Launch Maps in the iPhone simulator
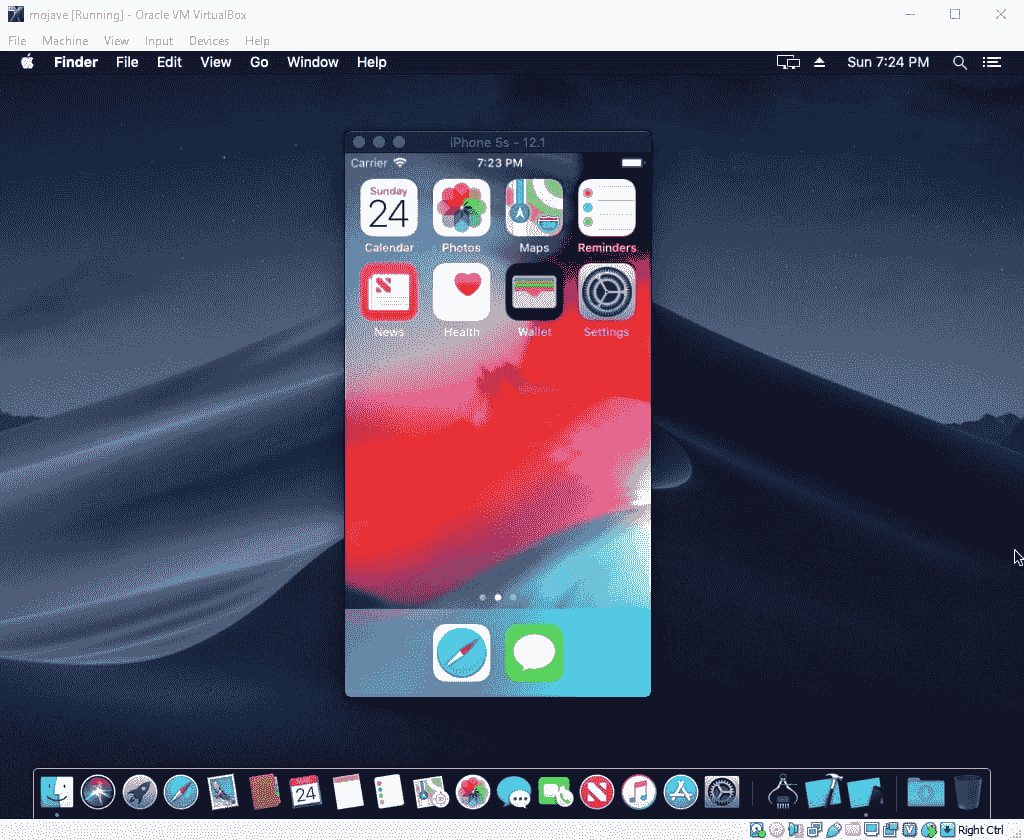1024x840 pixels. coord(534,208)
